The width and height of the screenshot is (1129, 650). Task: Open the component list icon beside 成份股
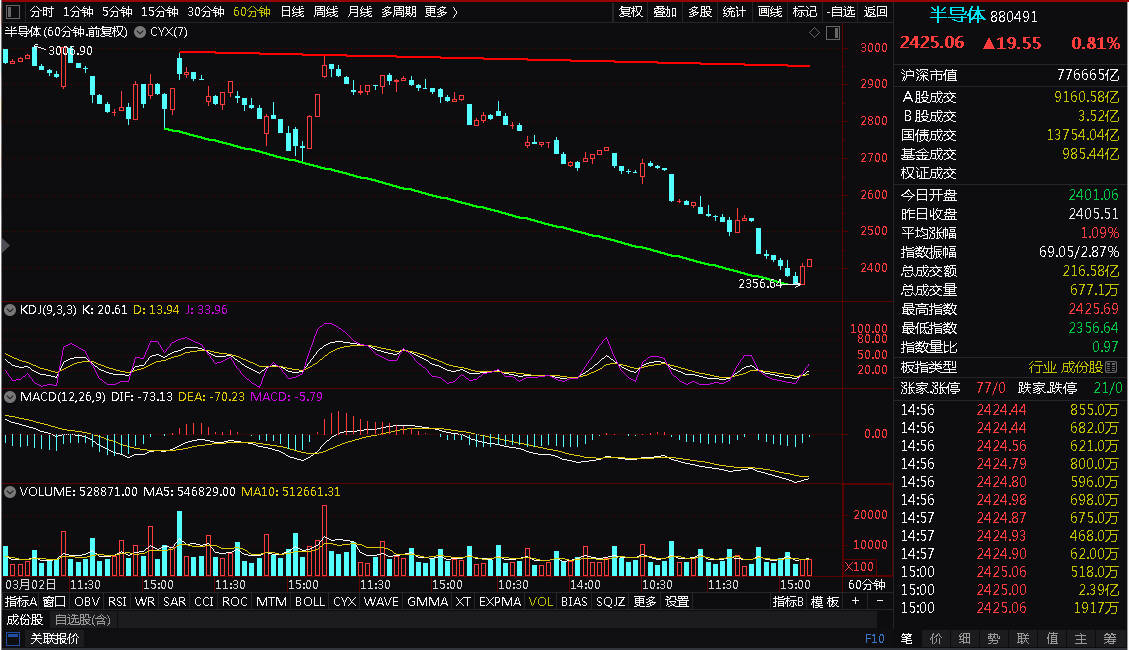tap(1111, 367)
